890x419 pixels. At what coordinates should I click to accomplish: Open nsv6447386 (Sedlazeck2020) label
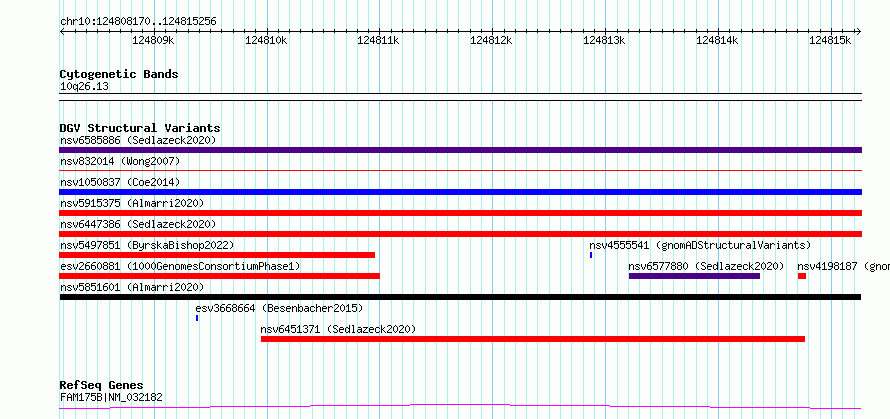138,224
